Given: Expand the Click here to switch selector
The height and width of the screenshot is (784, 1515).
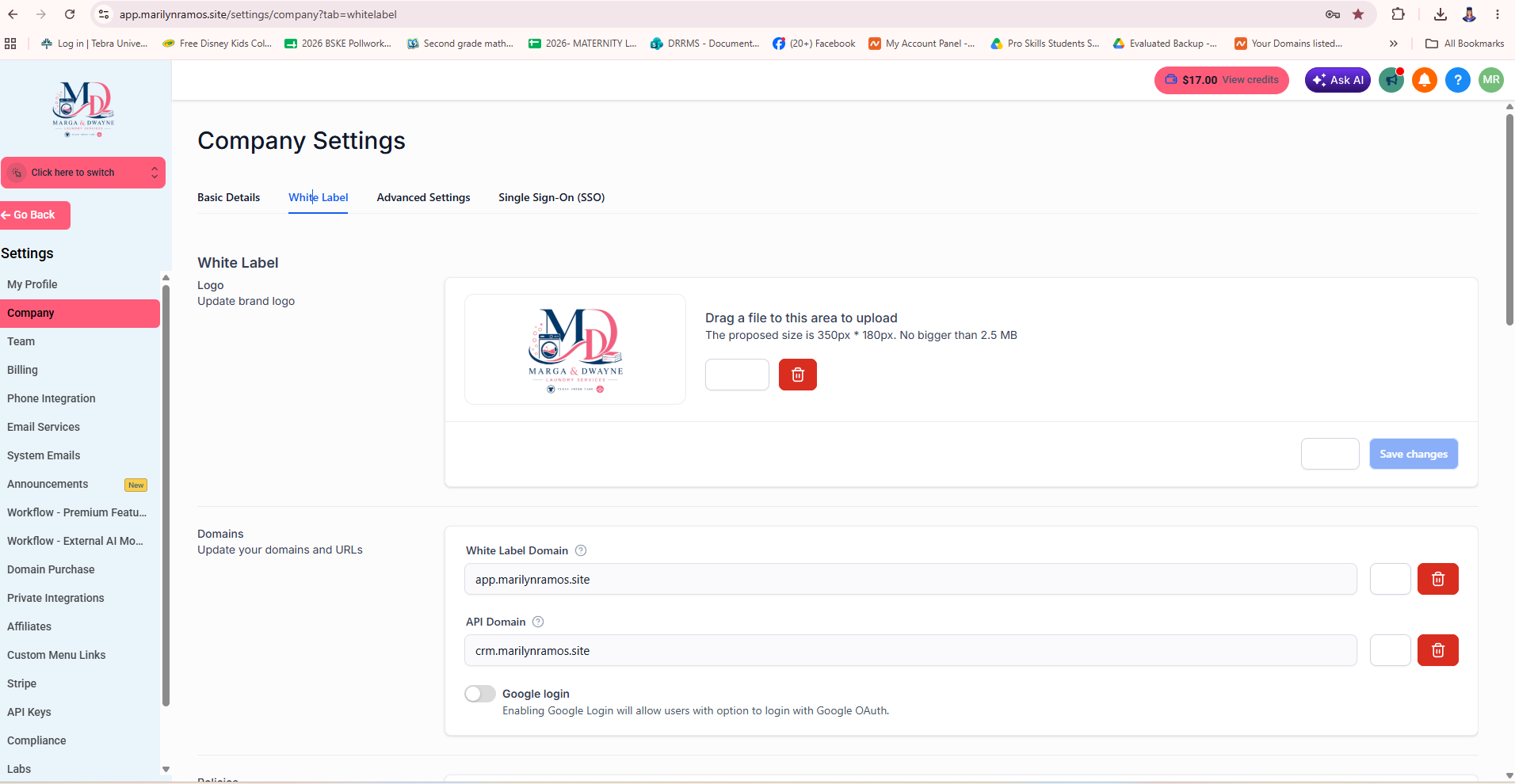Looking at the screenshot, I should pos(83,173).
